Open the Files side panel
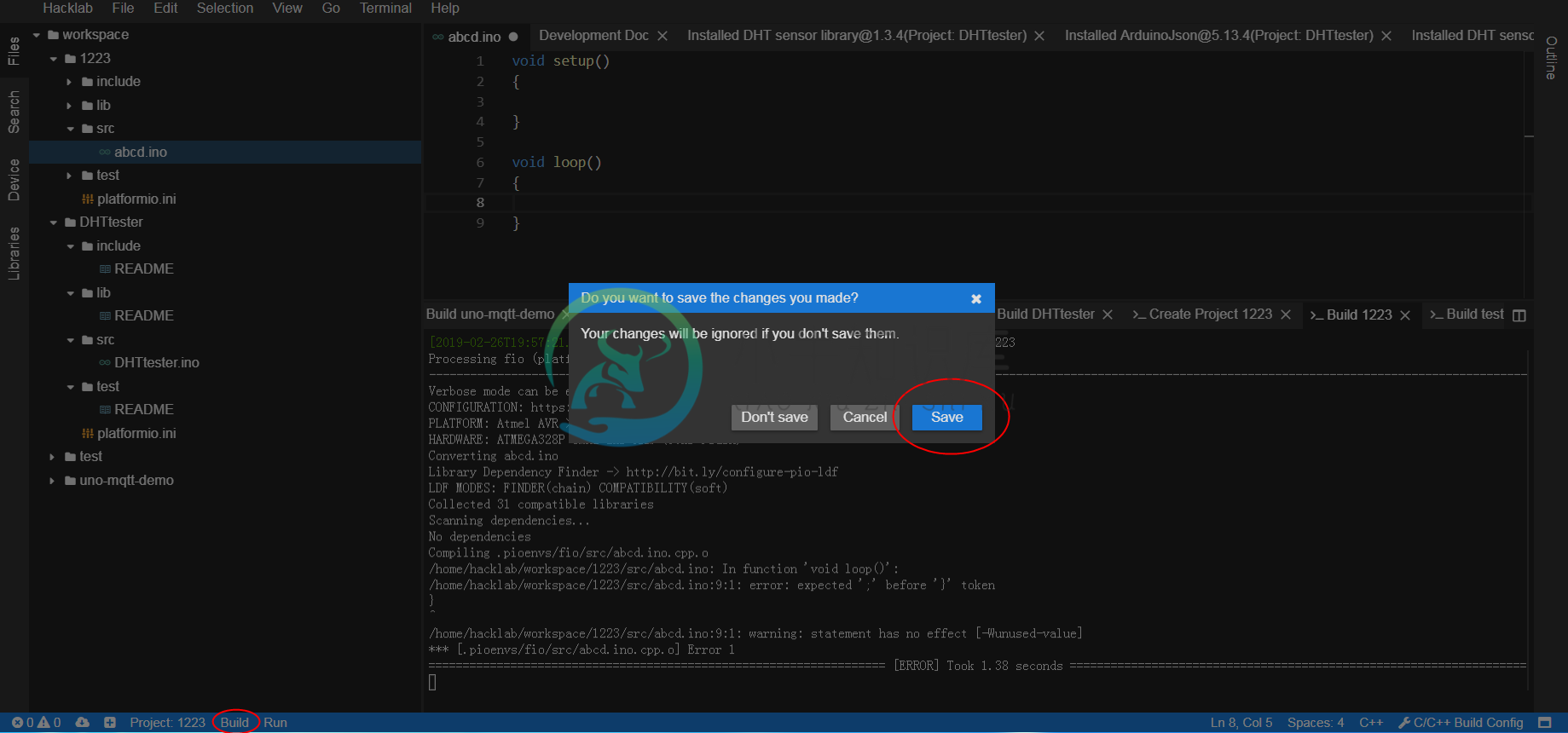 pyautogui.click(x=14, y=51)
